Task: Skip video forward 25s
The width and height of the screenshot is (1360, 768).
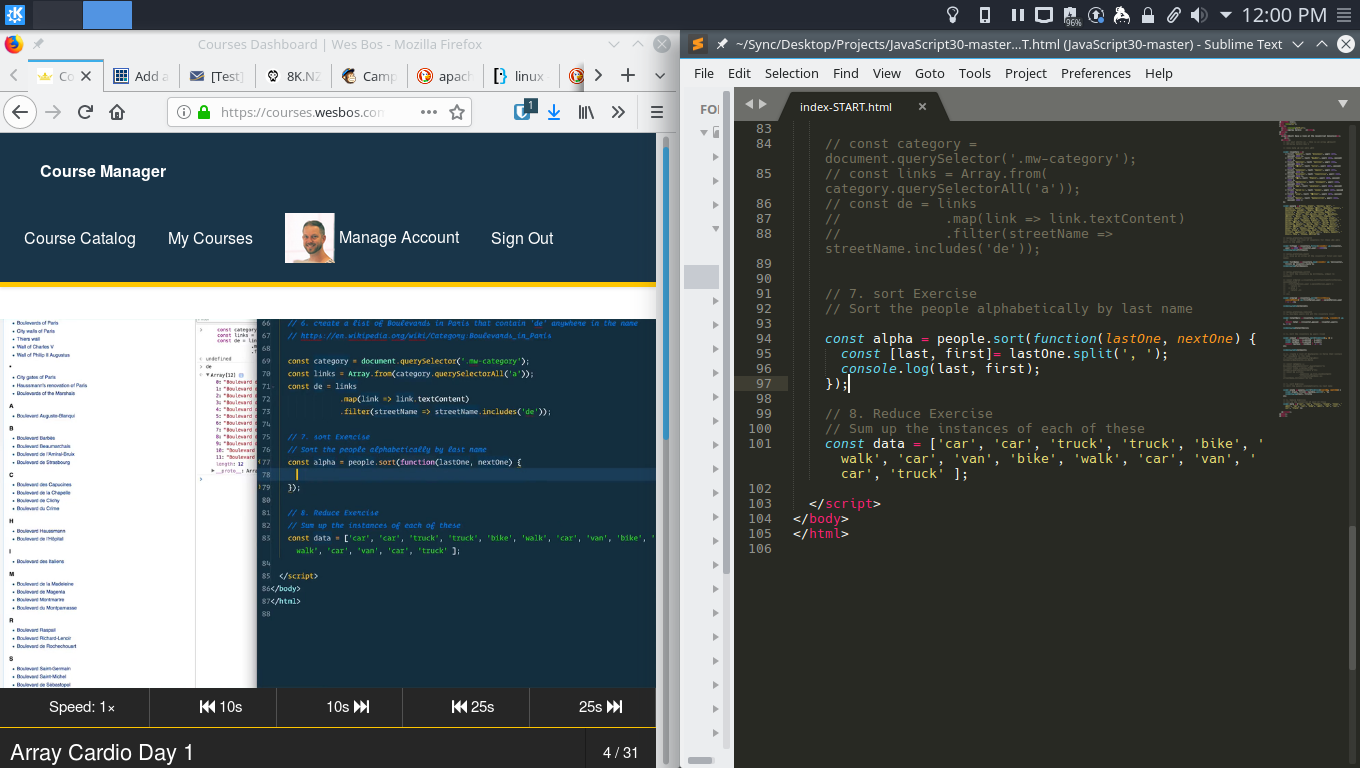Action: (x=600, y=706)
